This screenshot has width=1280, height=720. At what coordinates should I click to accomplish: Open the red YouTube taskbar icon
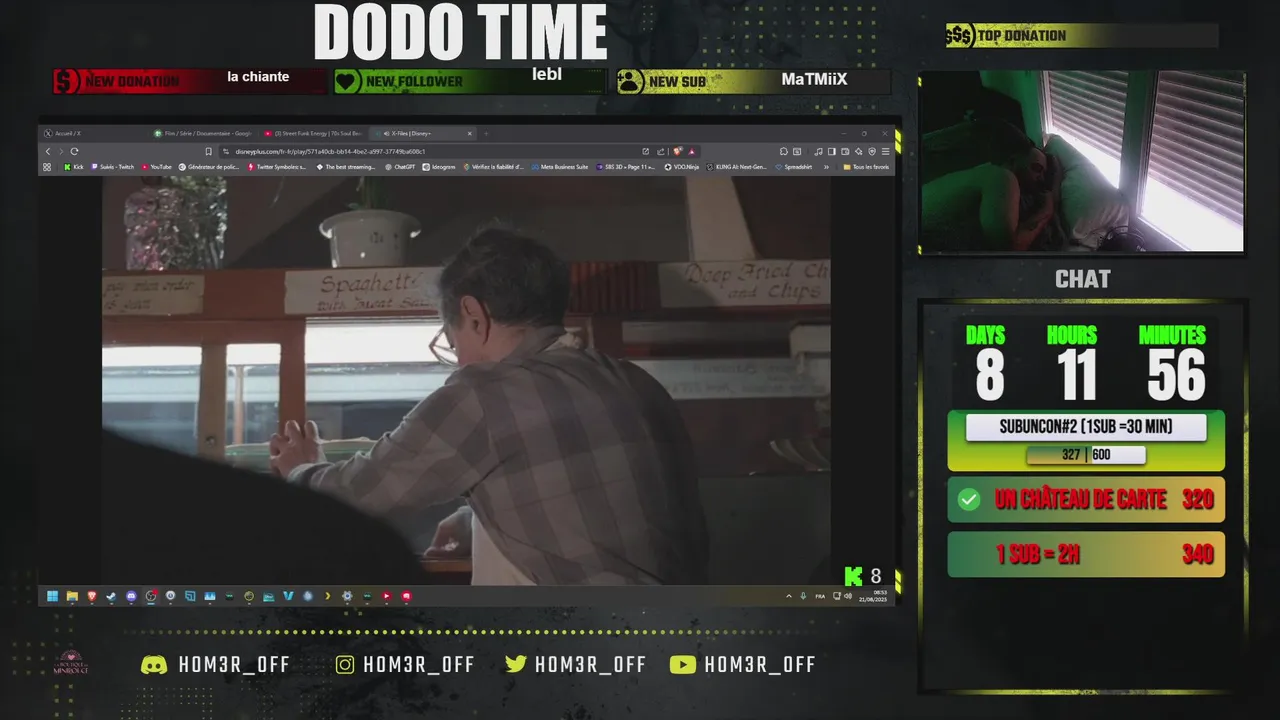pos(386,596)
